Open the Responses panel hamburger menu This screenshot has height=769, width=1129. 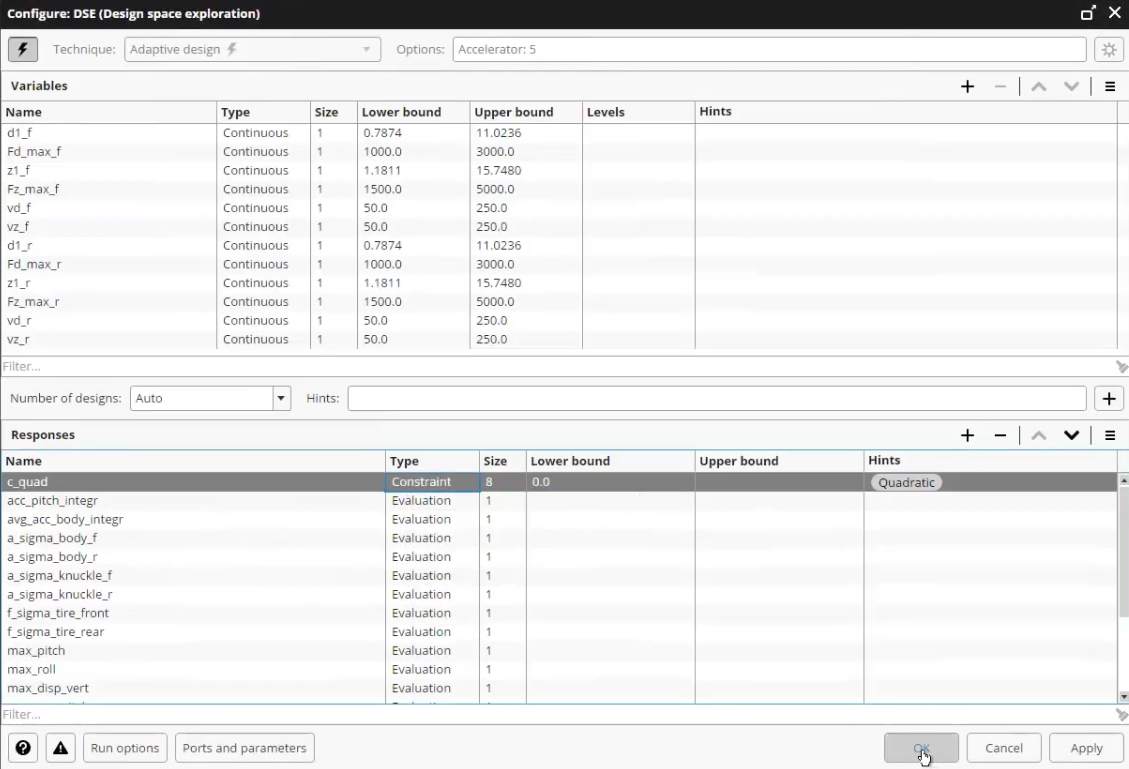1110,435
